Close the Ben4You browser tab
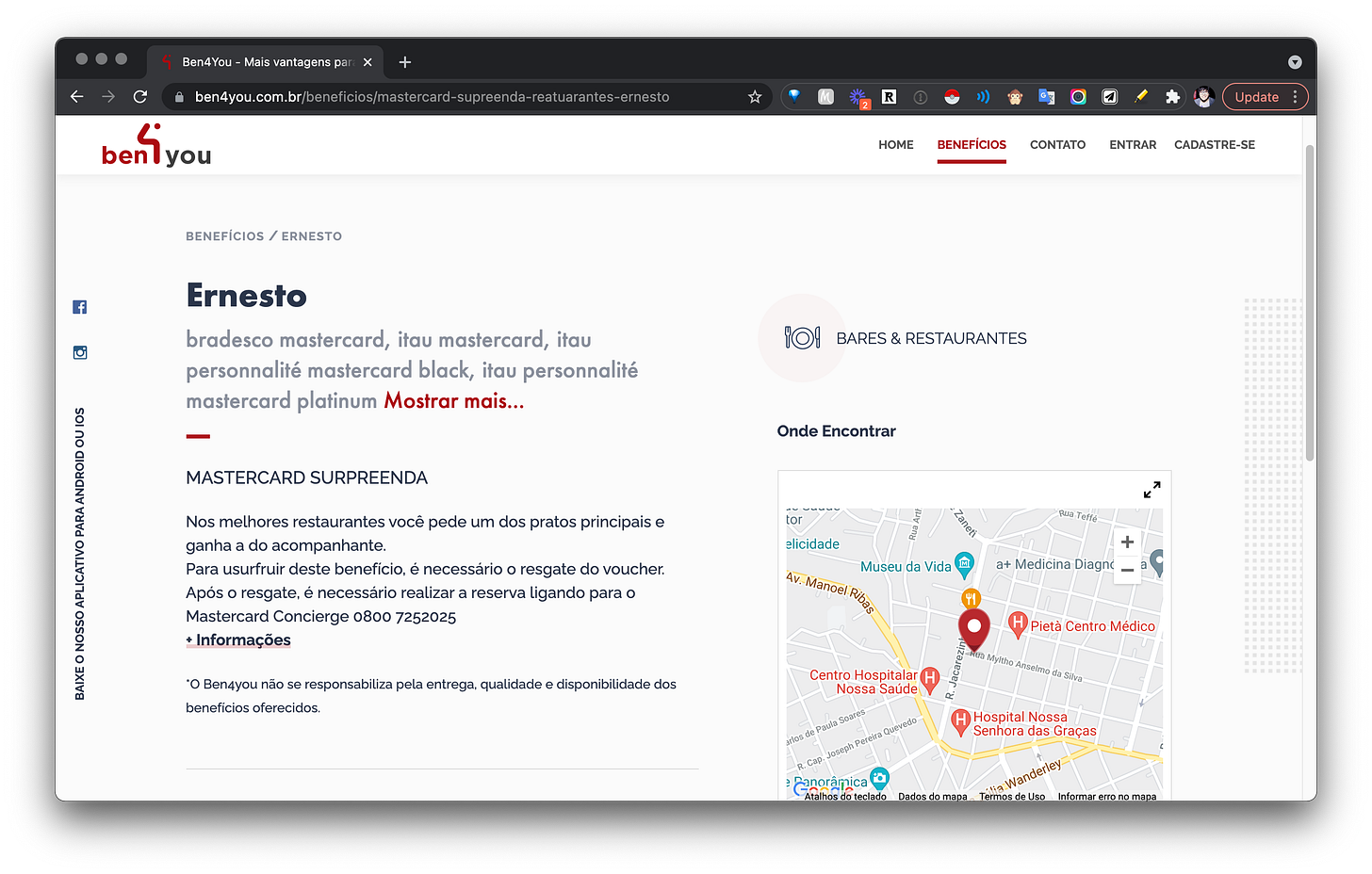This screenshot has height=874, width=1372. pyautogui.click(x=367, y=62)
